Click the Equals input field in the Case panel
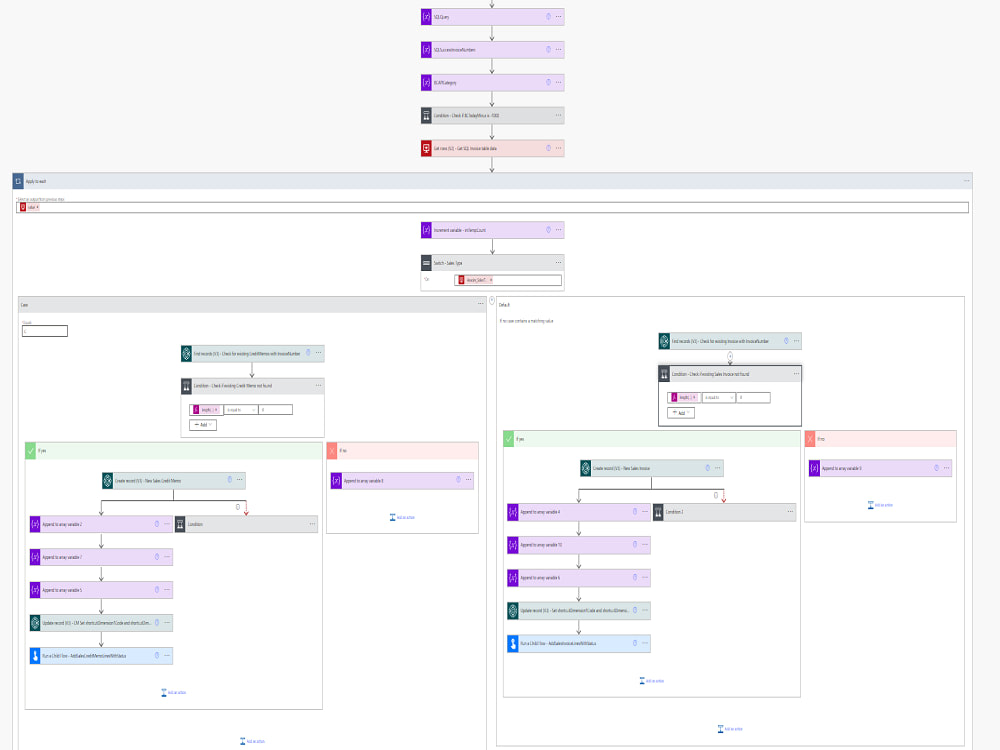The width and height of the screenshot is (1000, 750). click(x=44, y=331)
